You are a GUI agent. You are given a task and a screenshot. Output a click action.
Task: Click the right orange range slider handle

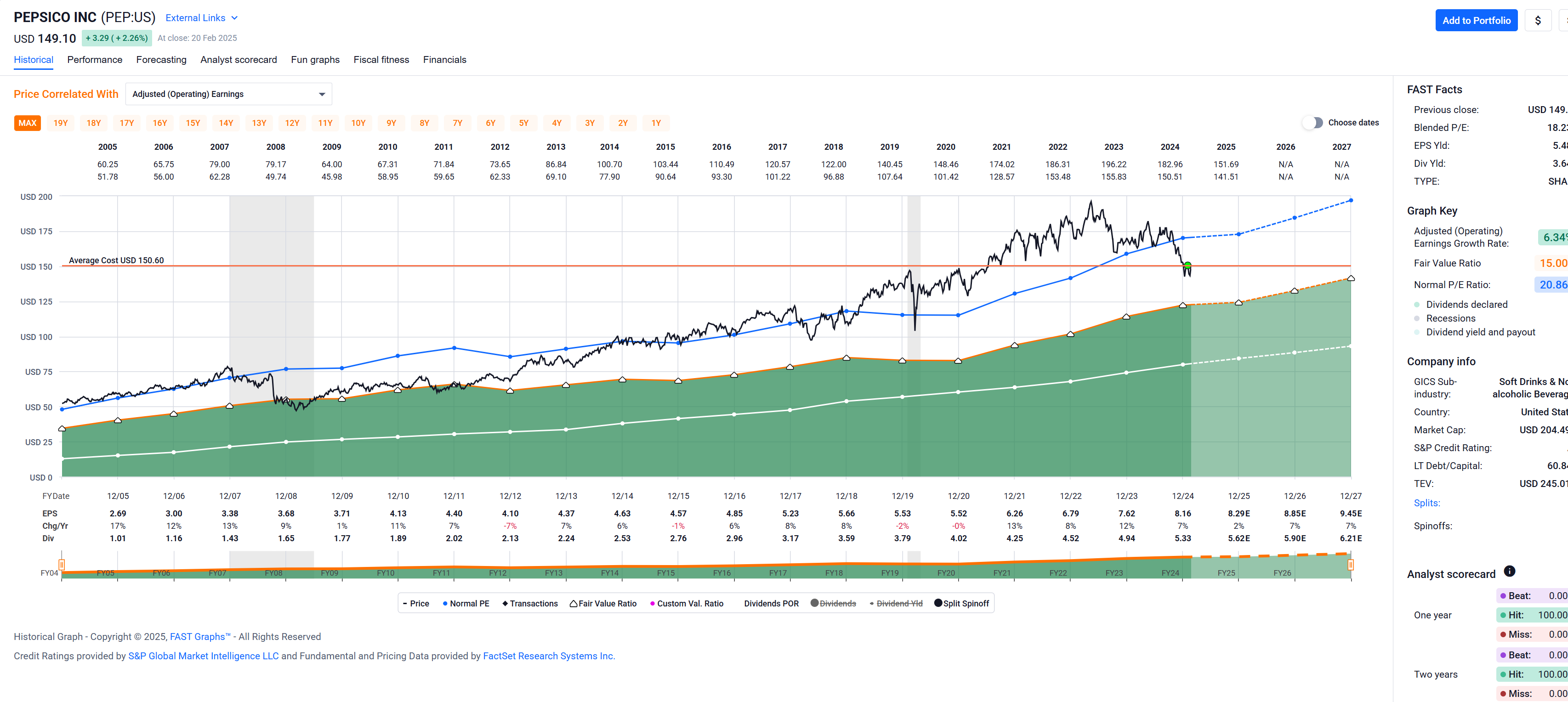pos(1350,565)
